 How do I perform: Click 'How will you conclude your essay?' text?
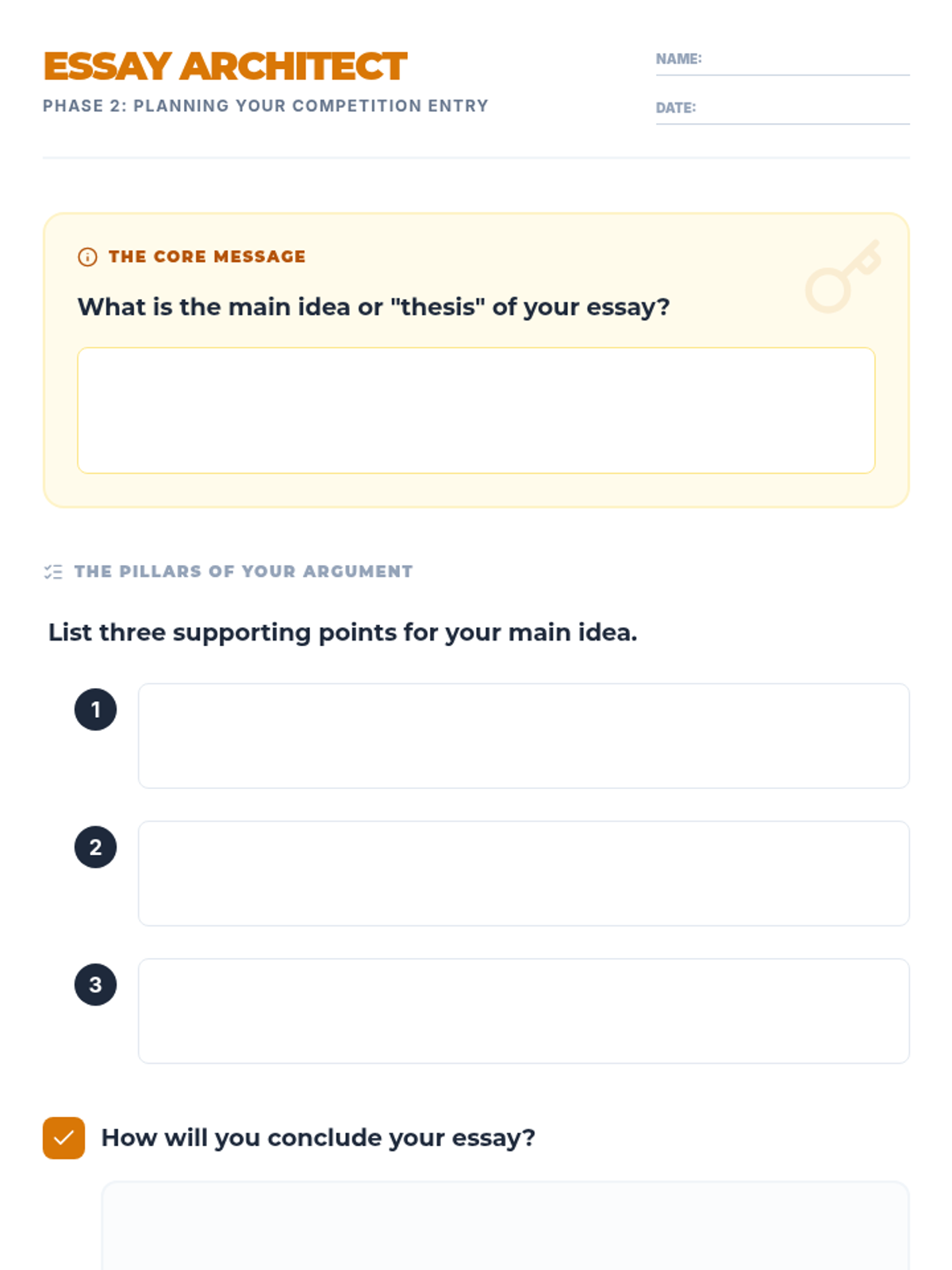(318, 1137)
